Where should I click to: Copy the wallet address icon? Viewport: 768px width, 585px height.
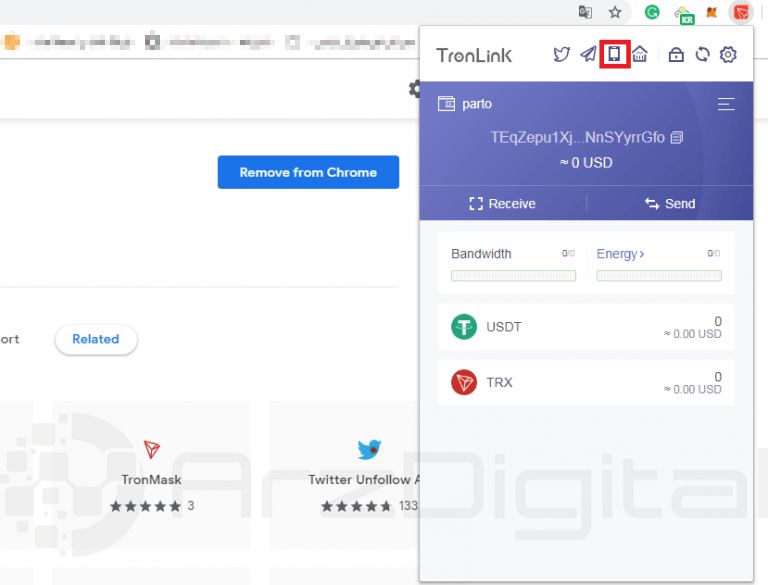[676, 138]
